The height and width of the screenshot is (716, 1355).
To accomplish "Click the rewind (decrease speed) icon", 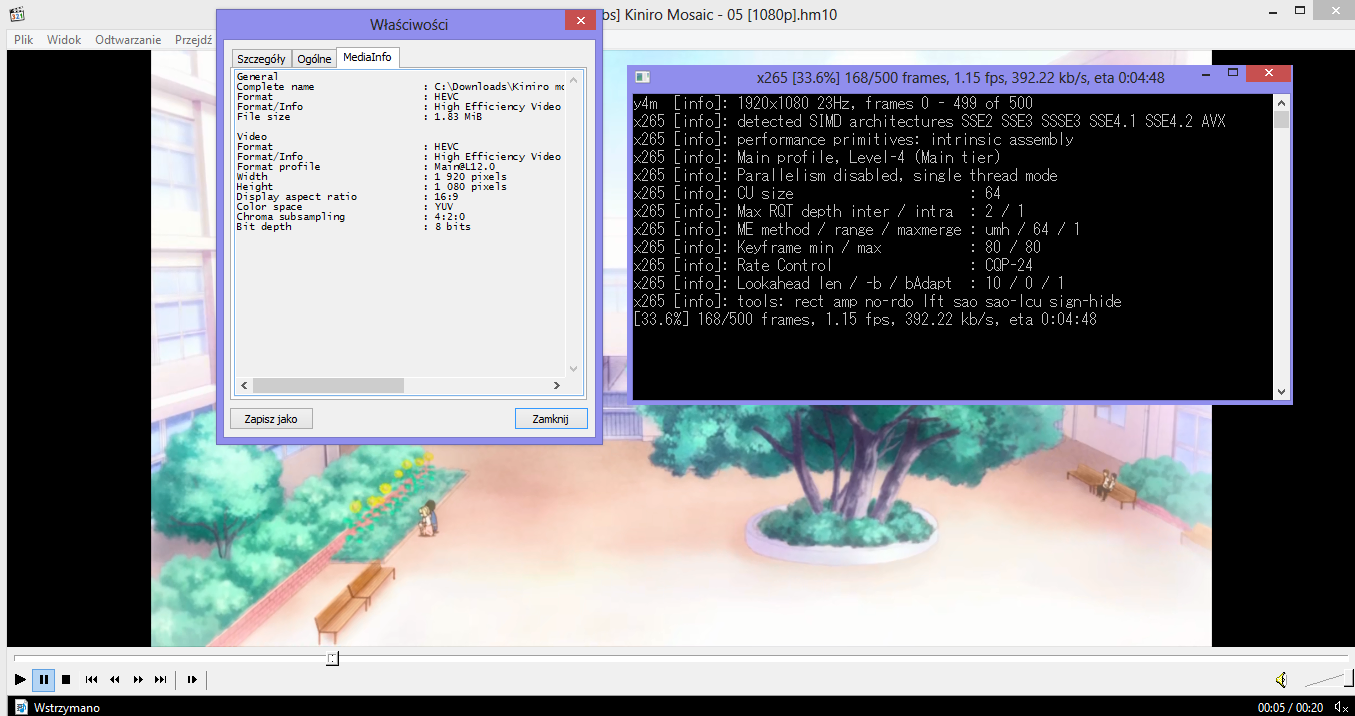I will (114, 680).
